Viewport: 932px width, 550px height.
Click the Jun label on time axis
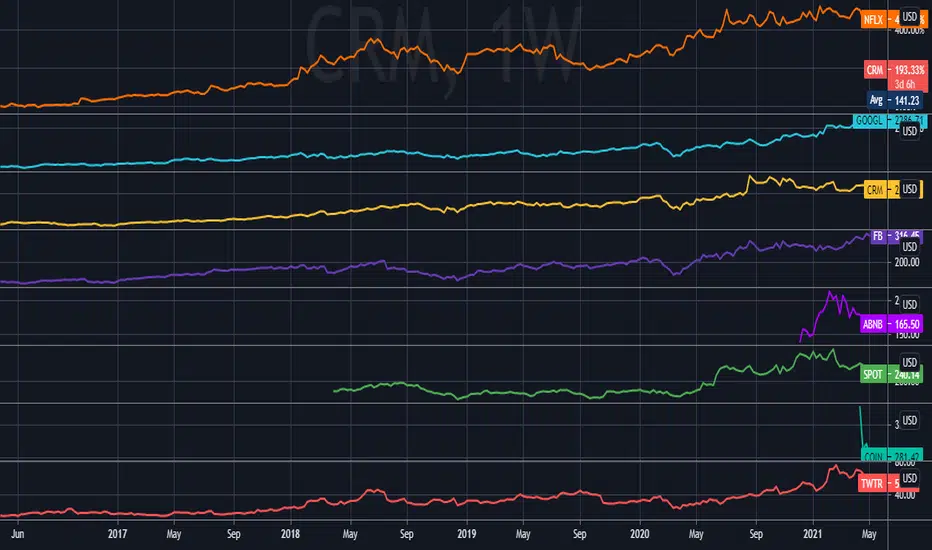point(17,534)
